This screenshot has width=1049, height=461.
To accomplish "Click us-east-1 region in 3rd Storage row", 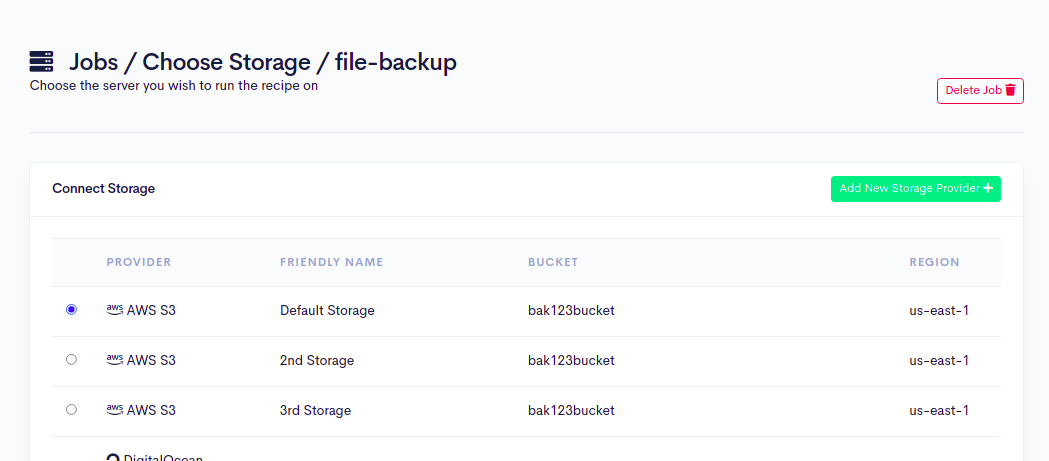I will point(938,410).
